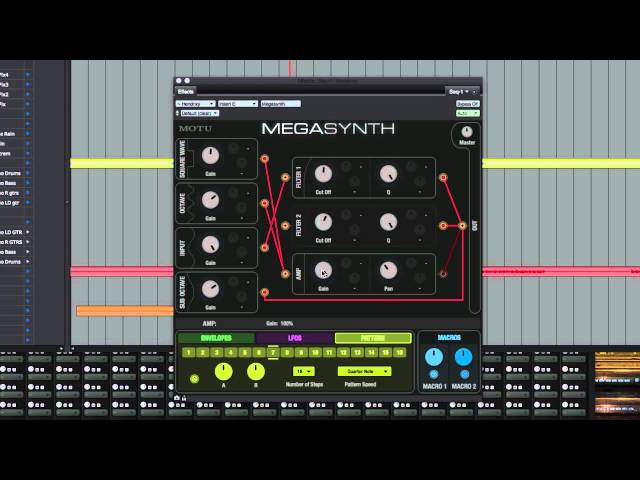The width and height of the screenshot is (640, 480).
Task: Click the pattern A knob
Action: pyautogui.click(x=224, y=371)
